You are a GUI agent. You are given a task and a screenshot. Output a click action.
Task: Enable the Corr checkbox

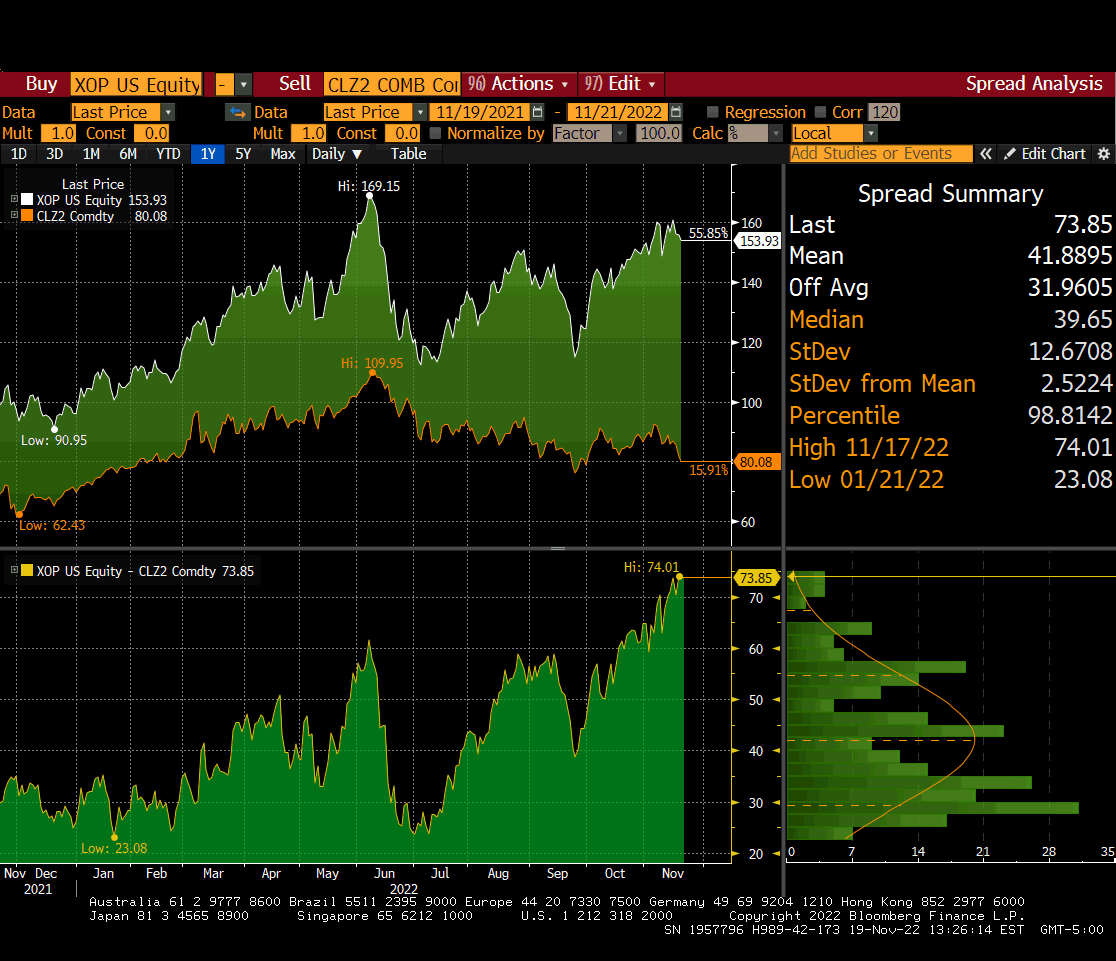tap(821, 112)
